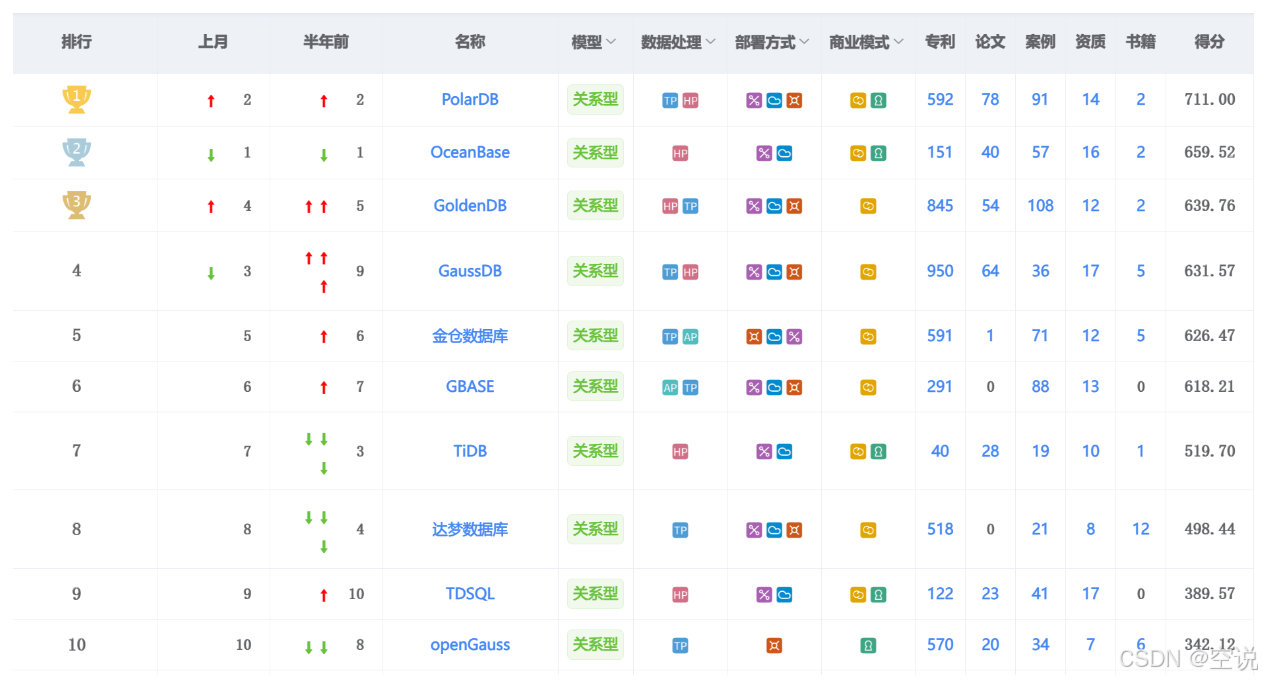
Task: Click GoldenDB patent count 845
Action: tap(940, 205)
